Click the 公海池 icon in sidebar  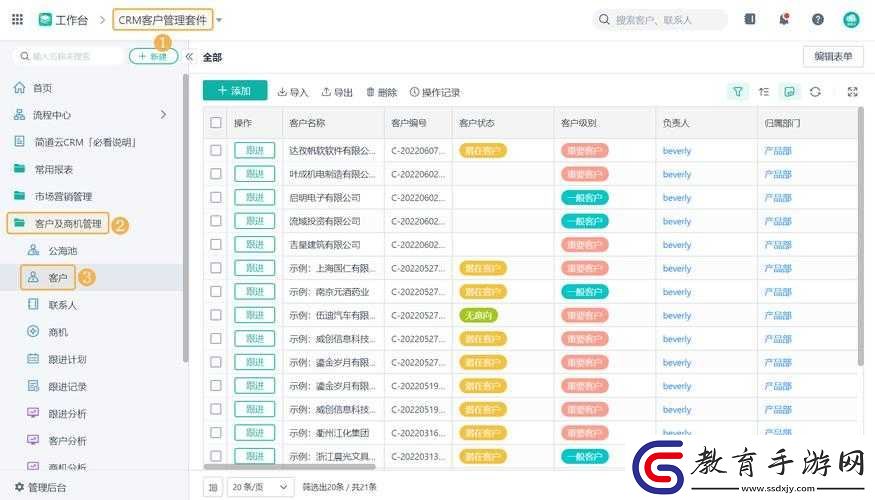tap(33, 250)
